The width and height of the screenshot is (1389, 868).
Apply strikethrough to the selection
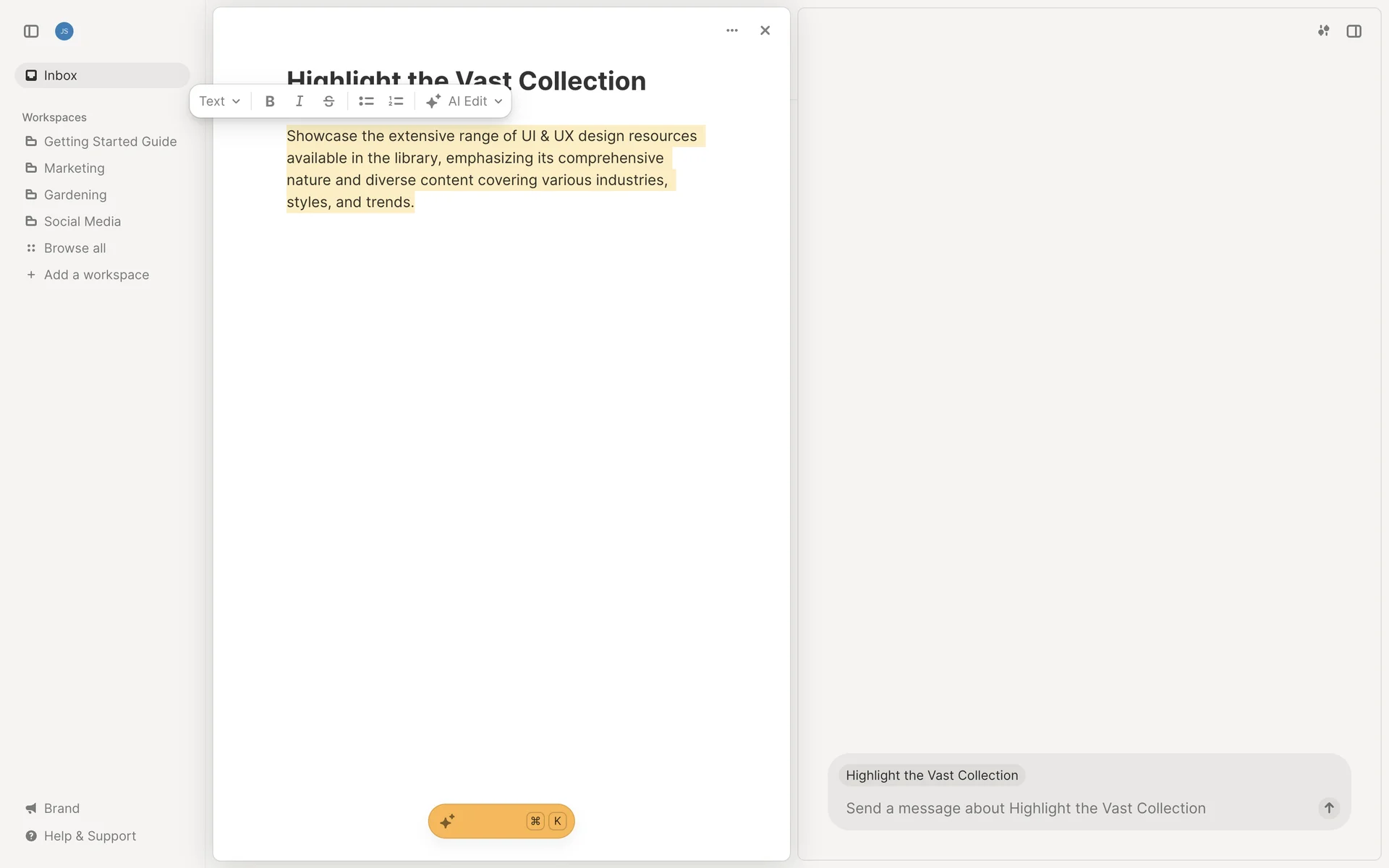pos(328,101)
